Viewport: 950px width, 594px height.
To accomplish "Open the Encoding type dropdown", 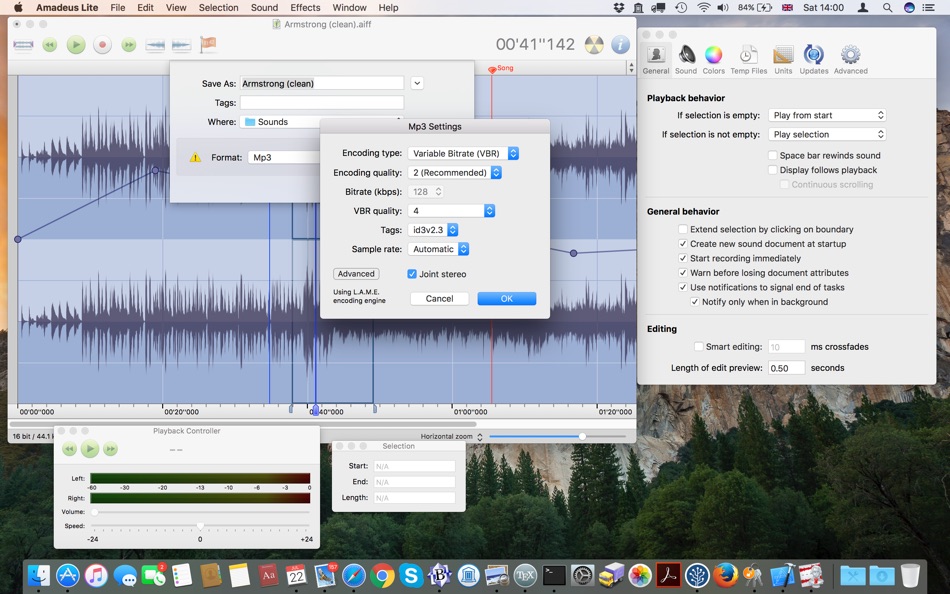I will coord(461,153).
